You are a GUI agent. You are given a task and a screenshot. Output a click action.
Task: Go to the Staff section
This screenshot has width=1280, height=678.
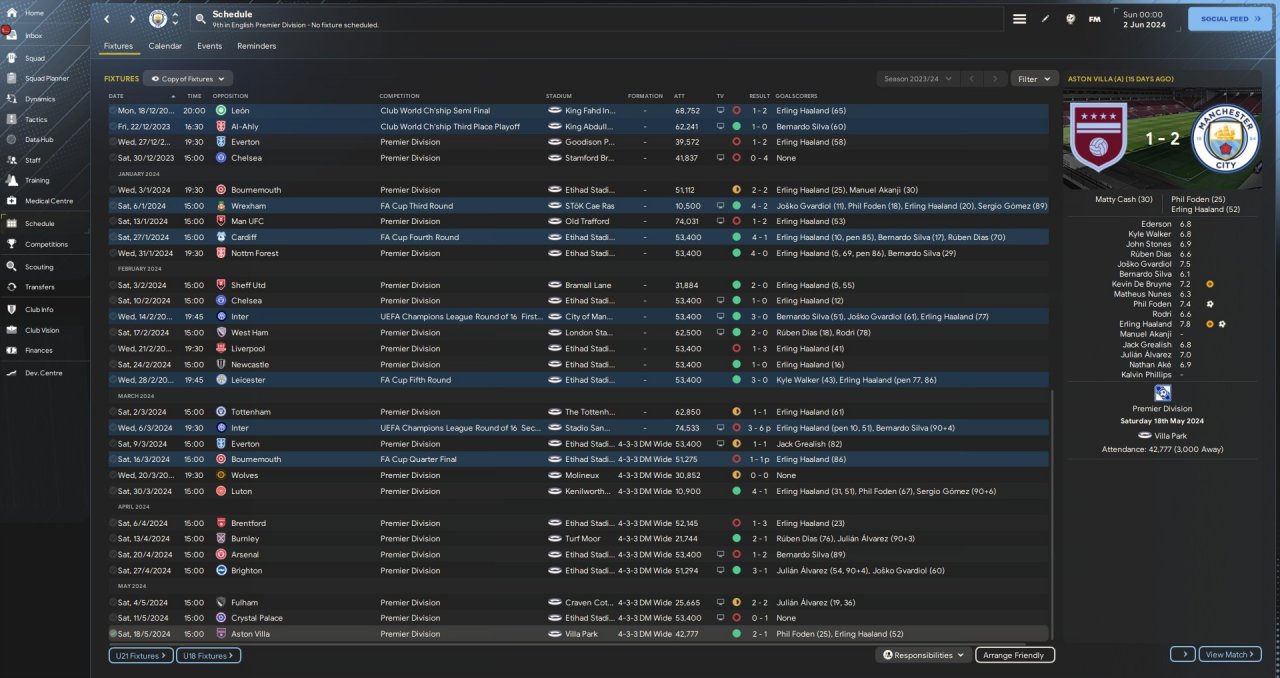tap(33, 160)
